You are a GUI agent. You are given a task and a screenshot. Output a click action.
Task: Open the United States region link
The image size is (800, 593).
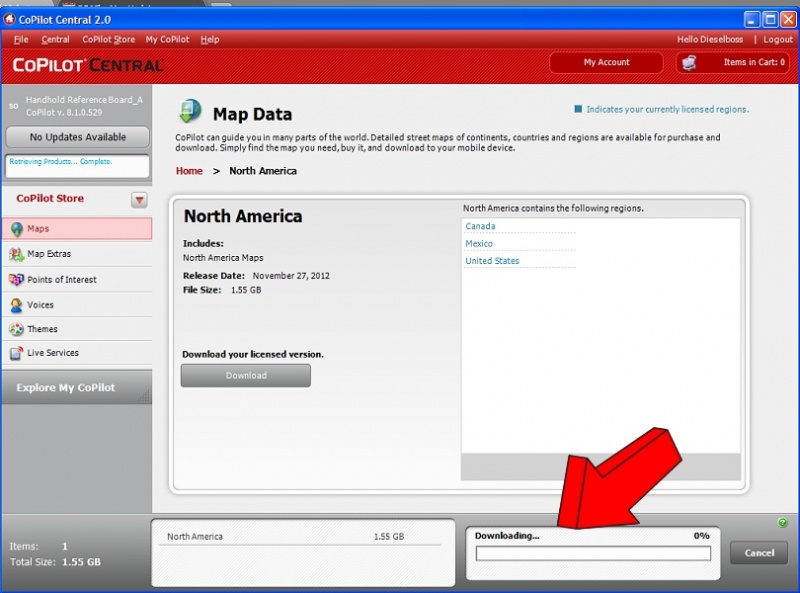(492, 261)
